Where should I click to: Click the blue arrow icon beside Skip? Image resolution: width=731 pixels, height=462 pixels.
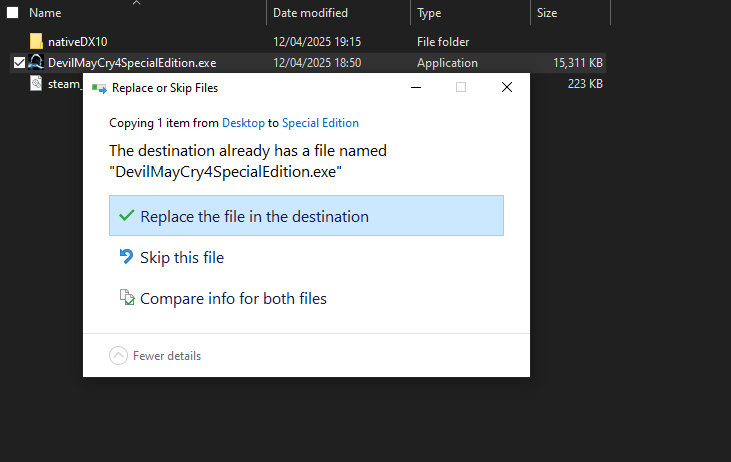tap(126, 257)
